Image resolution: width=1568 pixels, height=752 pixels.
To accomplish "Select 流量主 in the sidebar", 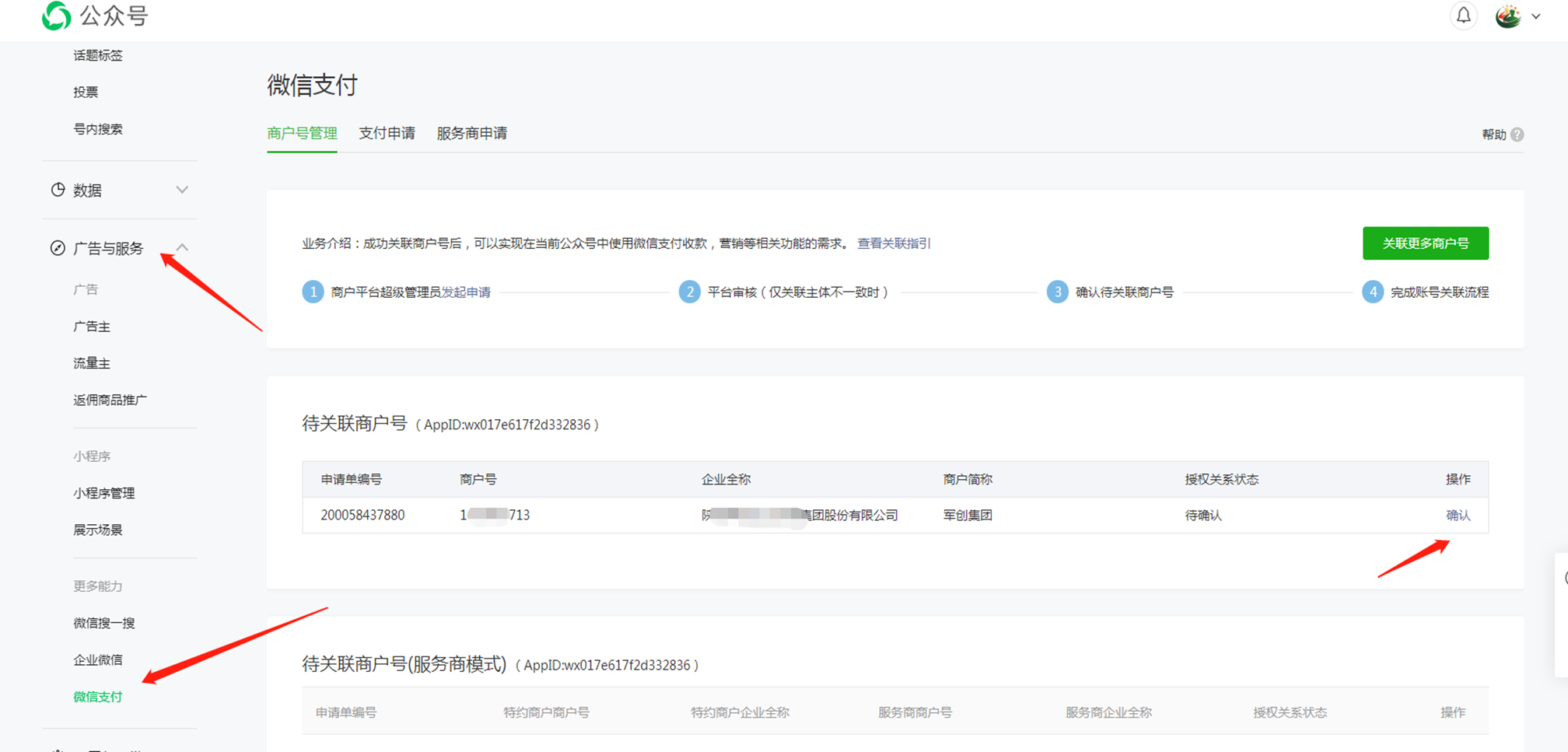I will (x=92, y=363).
